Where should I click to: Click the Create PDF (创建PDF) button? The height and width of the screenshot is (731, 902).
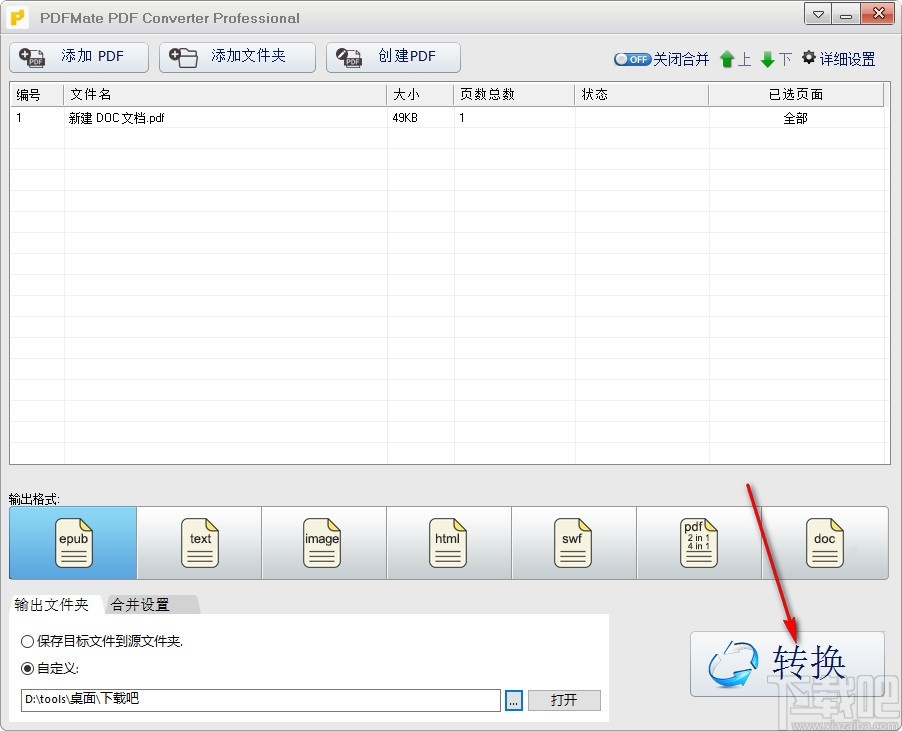[x=393, y=57]
